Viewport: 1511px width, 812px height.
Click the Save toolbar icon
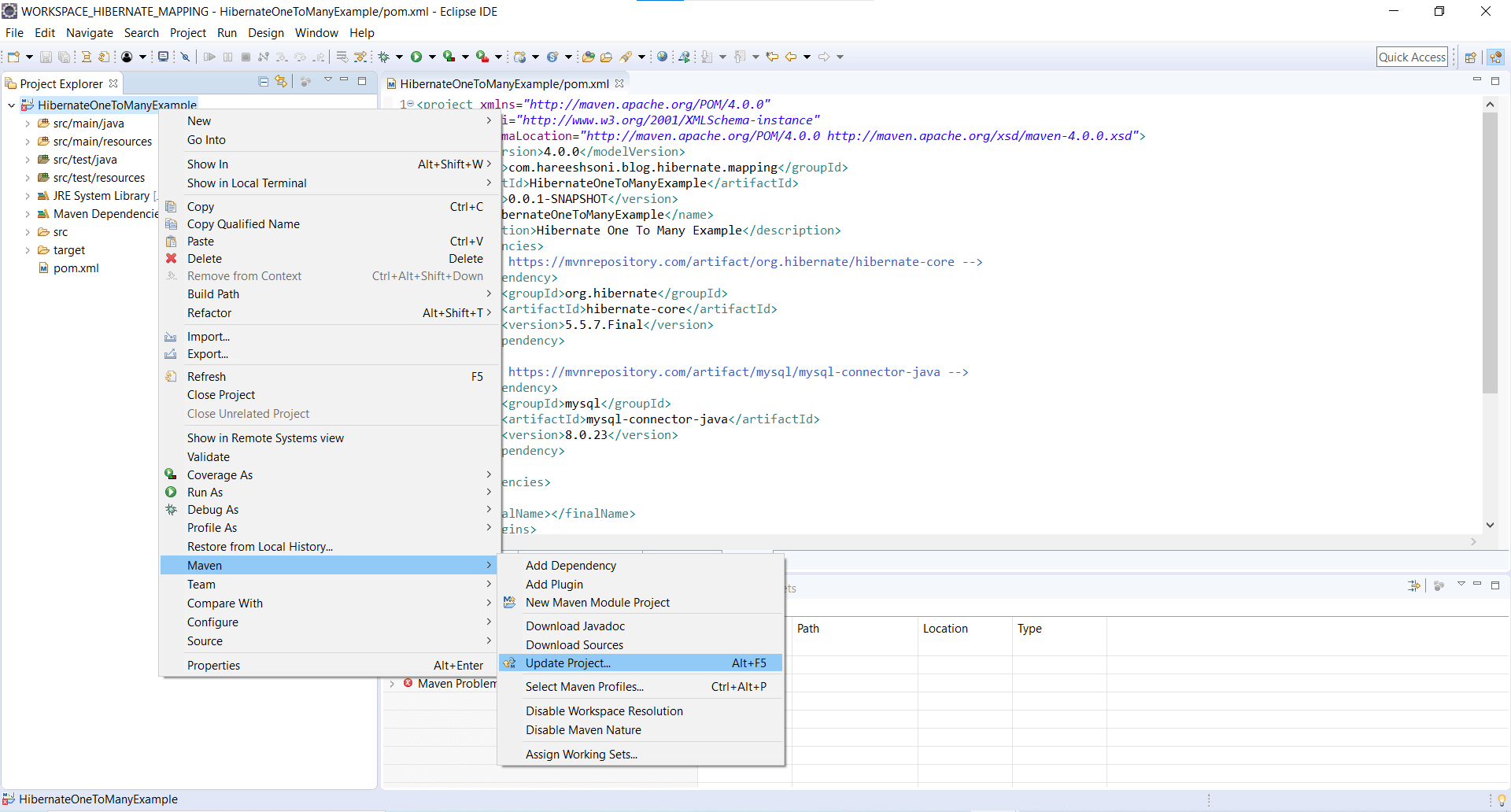(46, 56)
